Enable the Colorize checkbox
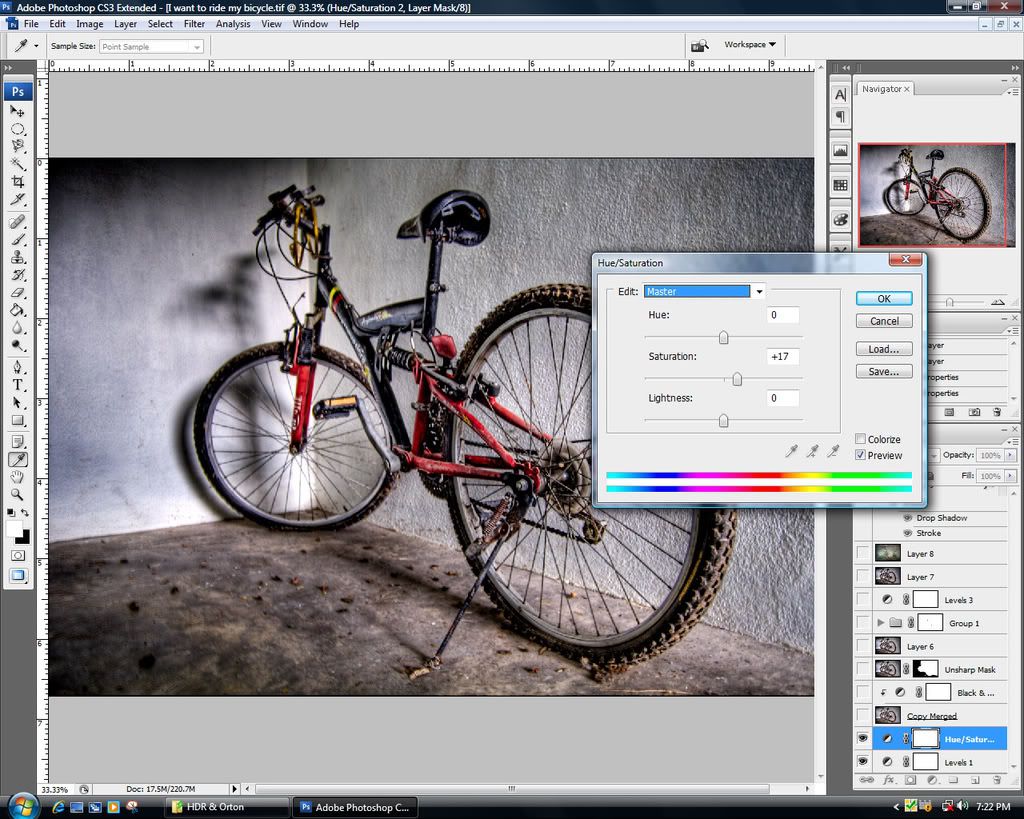The image size is (1024, 819). pyautogui.click(x=860, y=439)
